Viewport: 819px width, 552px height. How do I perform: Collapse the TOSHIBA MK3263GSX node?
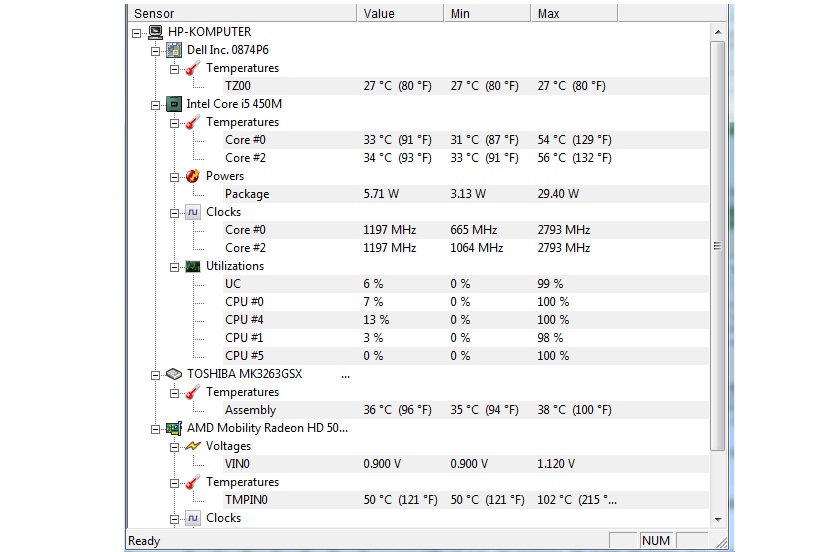(155, 374)
